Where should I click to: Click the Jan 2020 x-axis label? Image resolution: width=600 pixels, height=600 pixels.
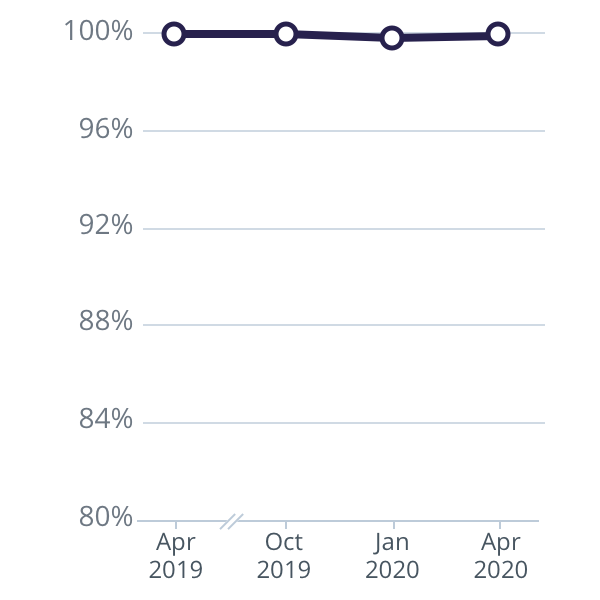[392, 556]
